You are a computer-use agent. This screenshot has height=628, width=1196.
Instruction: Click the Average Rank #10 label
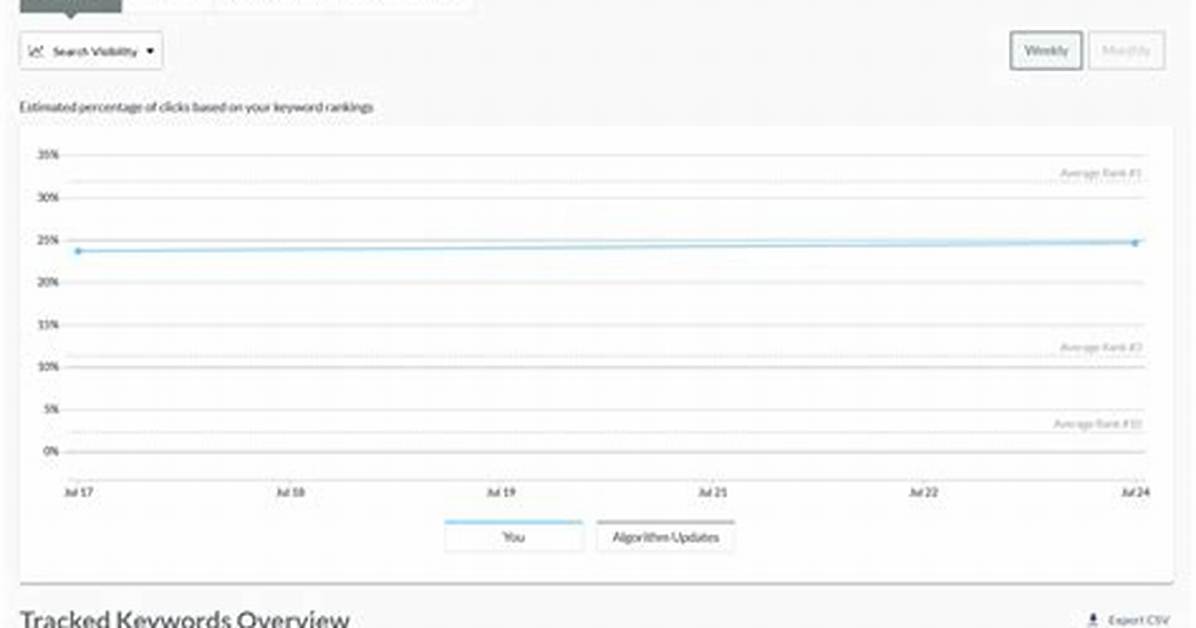(1098, 423)
